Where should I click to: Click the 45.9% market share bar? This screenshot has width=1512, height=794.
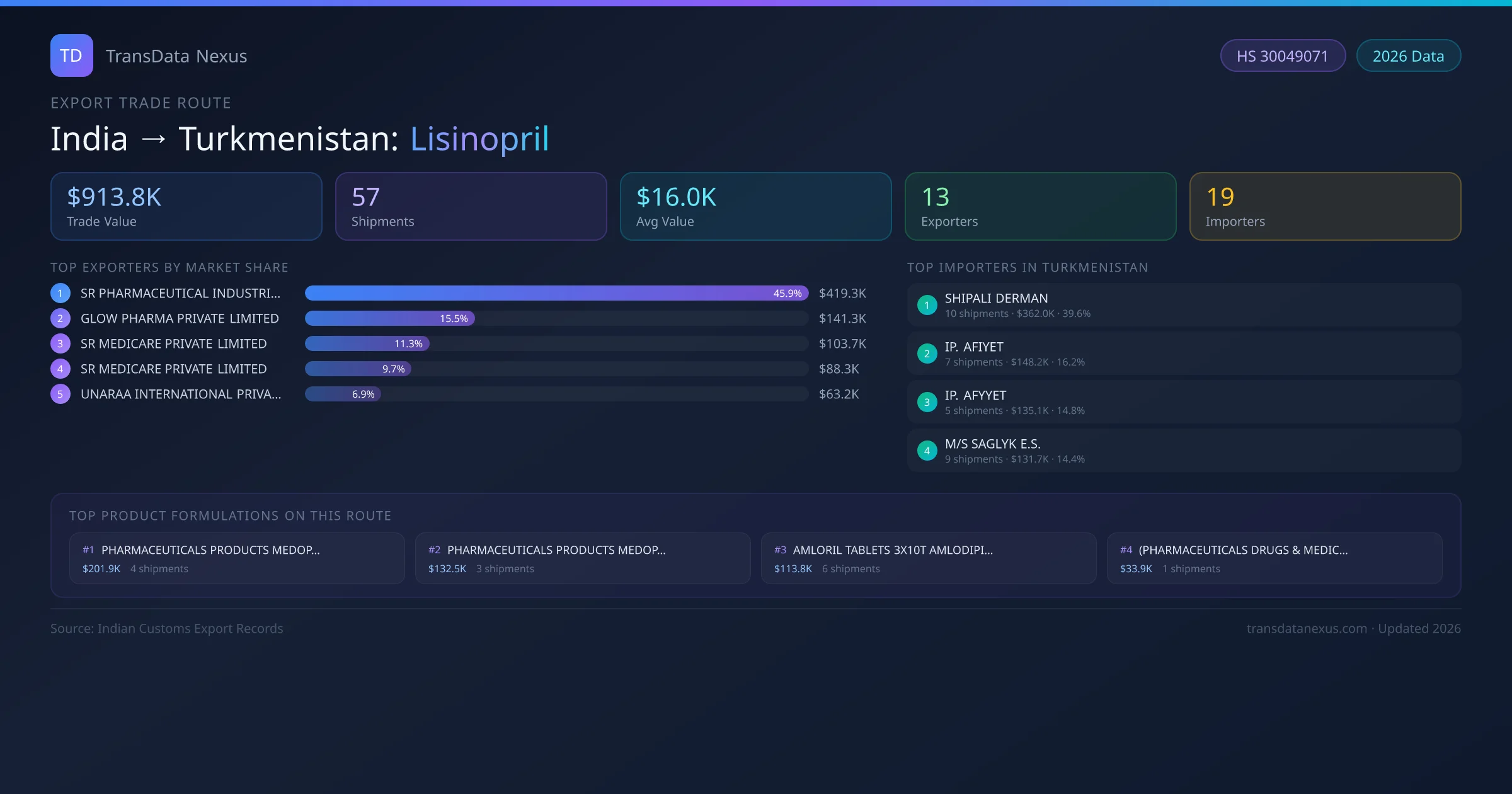[556, 293]
